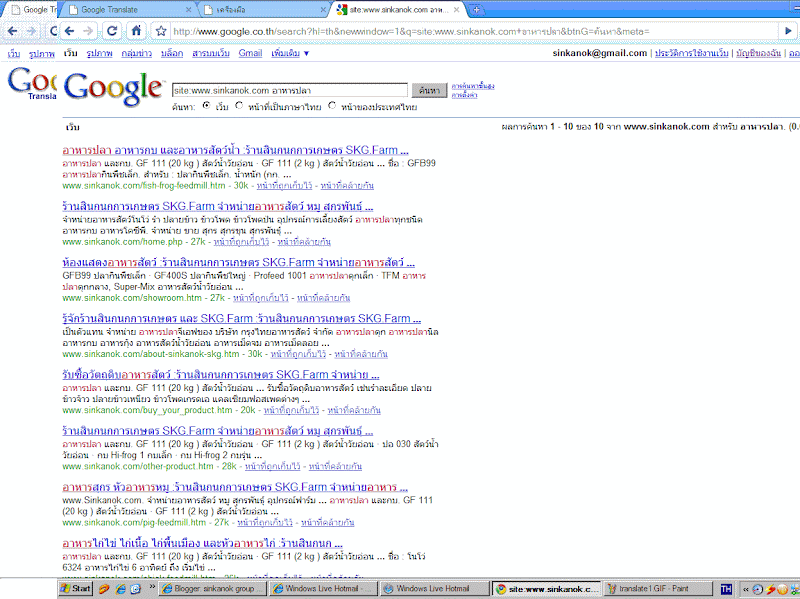Click the browser forward arrow beside reload

[x=88, y=31]
